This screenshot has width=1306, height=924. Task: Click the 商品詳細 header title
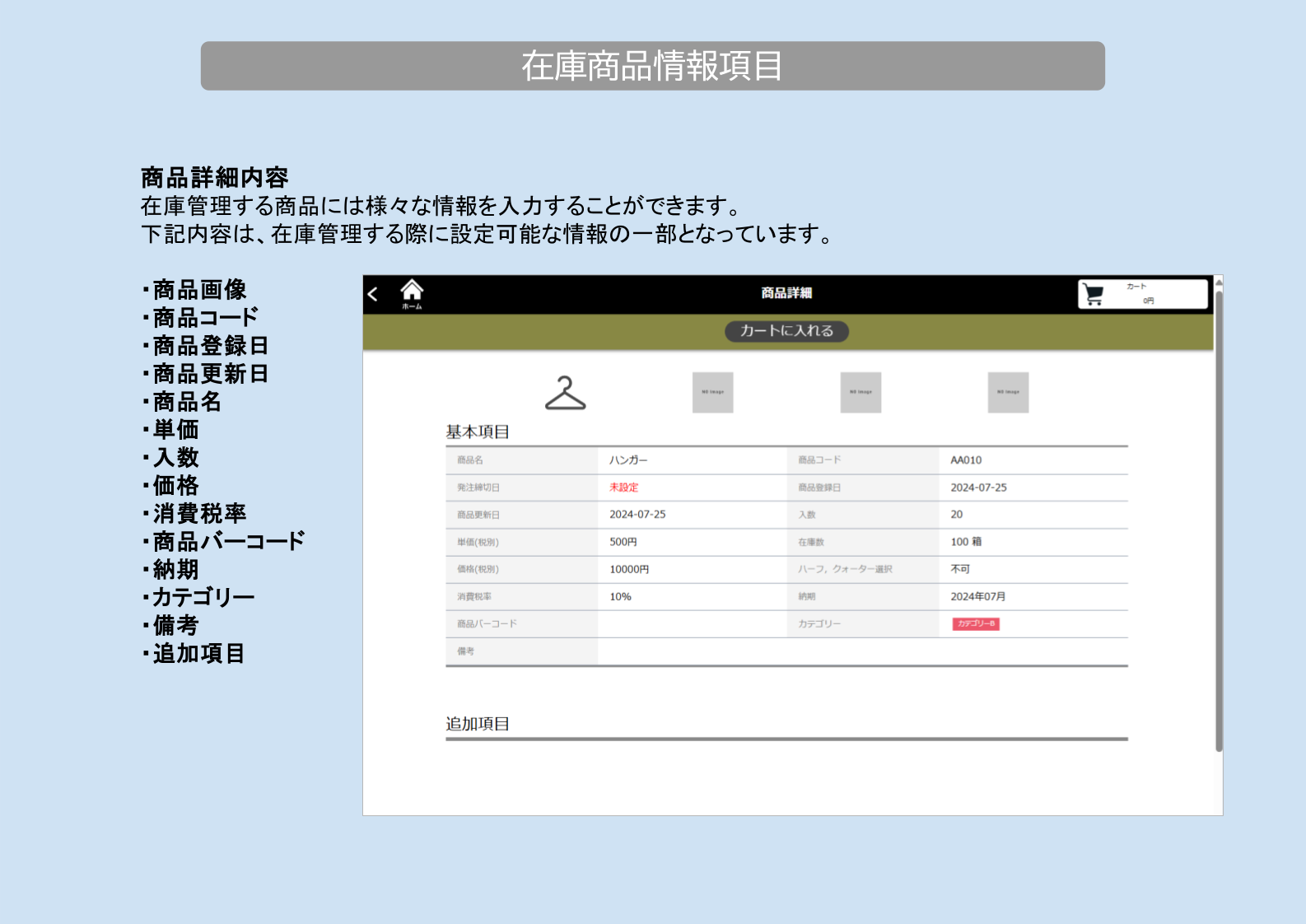786,293
